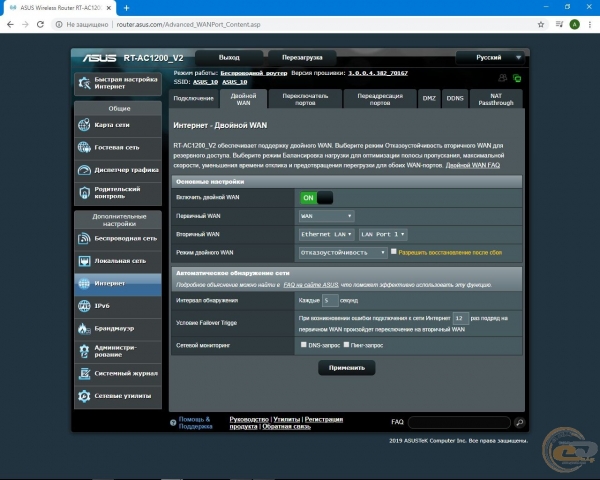Image resolution: width=600 pixels, height=480 pixels.
Task: Click the Выход logout button
Action: tap(229, 58)
